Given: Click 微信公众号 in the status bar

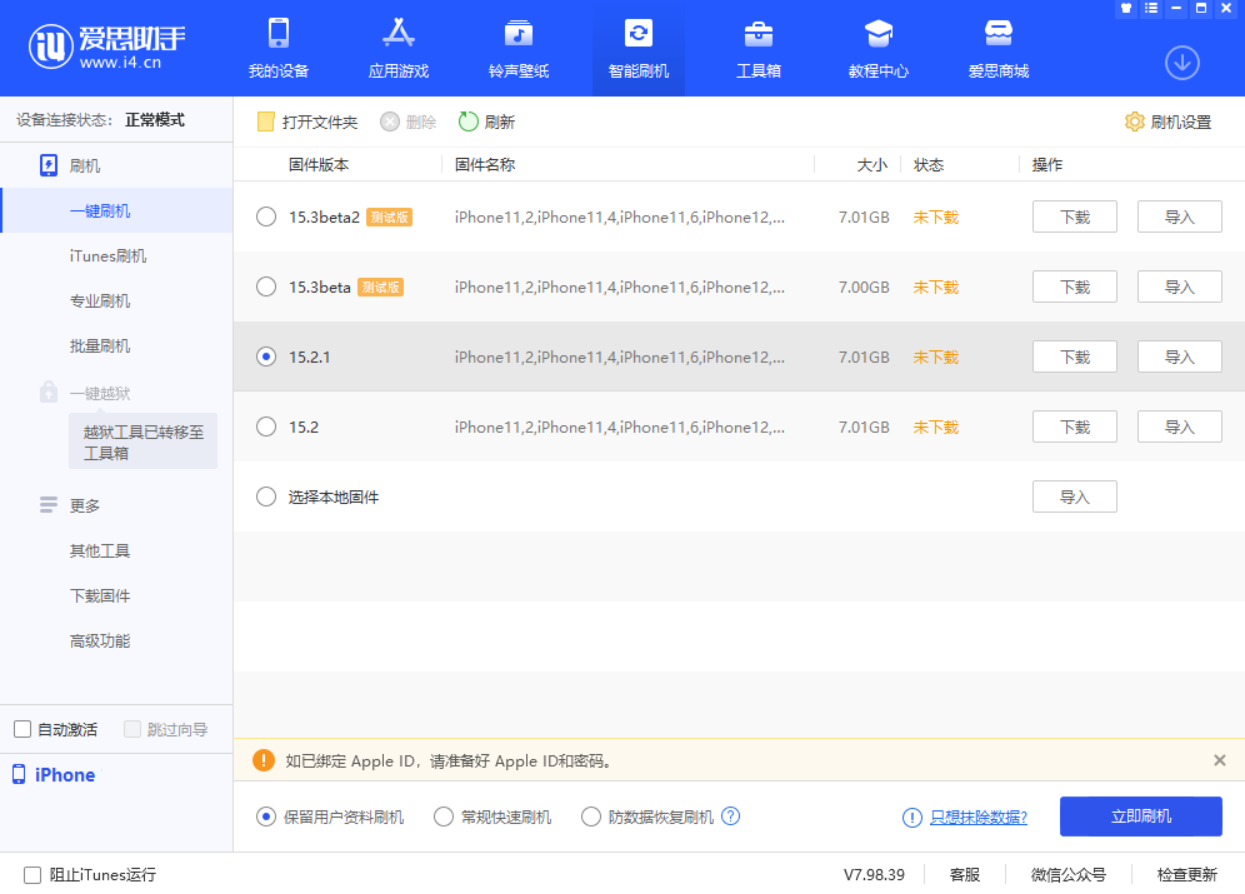Looking at the screenshot, I should [x=1069, y=875].
